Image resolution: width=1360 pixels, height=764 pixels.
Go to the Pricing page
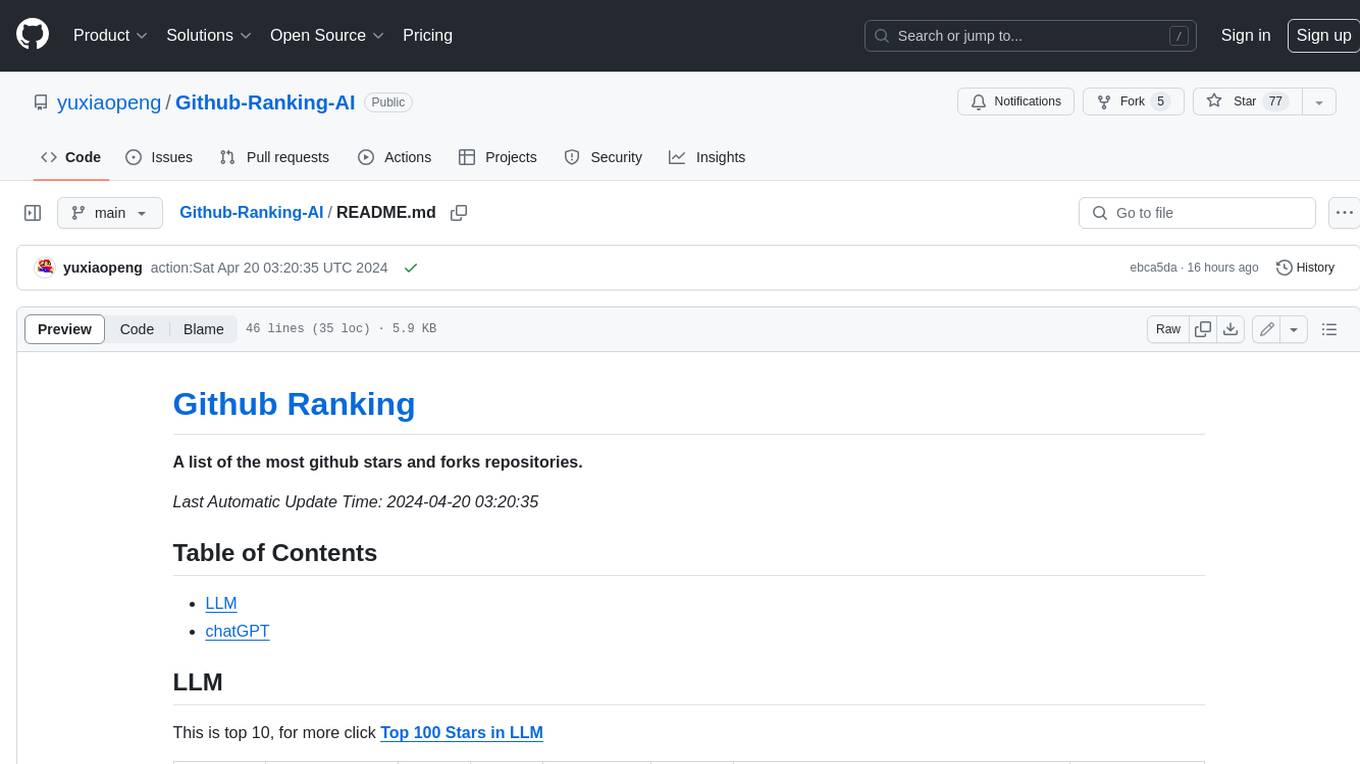coord(427,35)
